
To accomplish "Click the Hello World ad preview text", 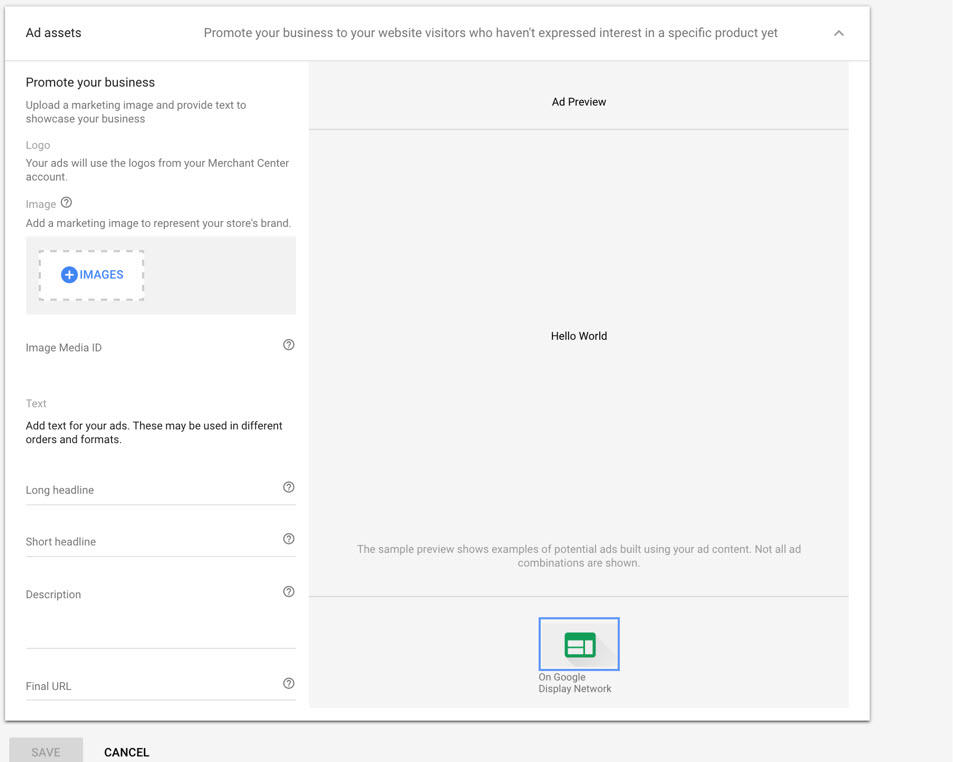I will pos(579,336).
